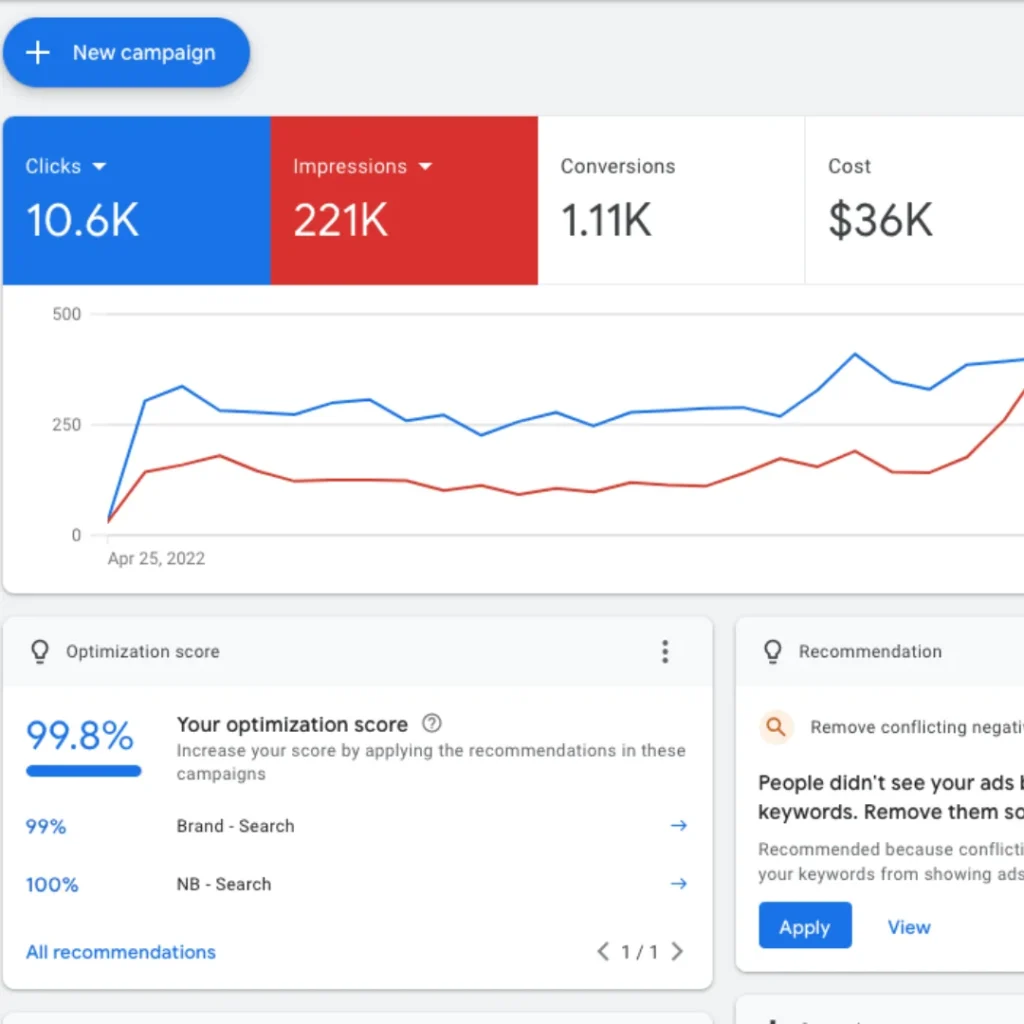1024x1024 pixels.
Task: Click the New campaign button
Action: (126, 53)
